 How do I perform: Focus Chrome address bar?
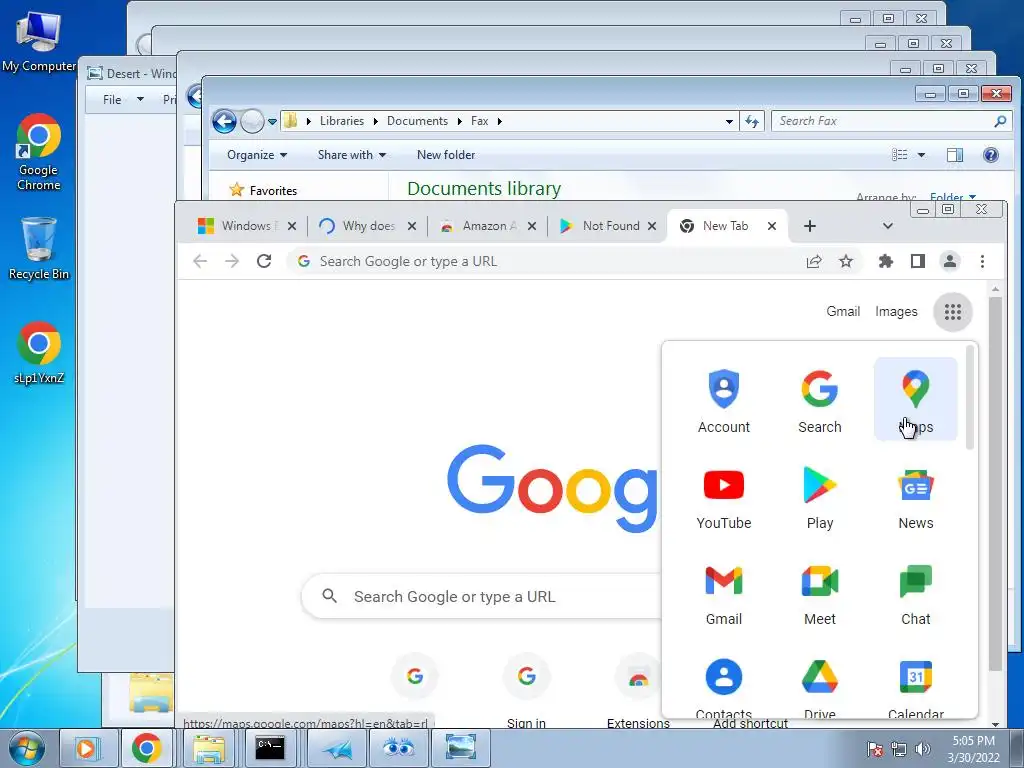tap(549, 261)
